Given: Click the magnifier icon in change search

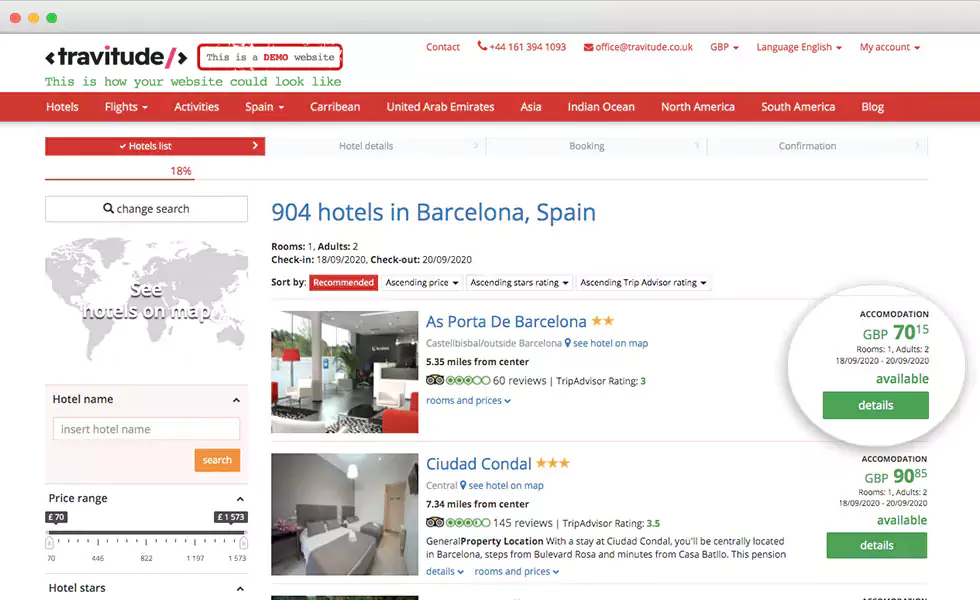Looking at the screenshot, I should [108, 209].
